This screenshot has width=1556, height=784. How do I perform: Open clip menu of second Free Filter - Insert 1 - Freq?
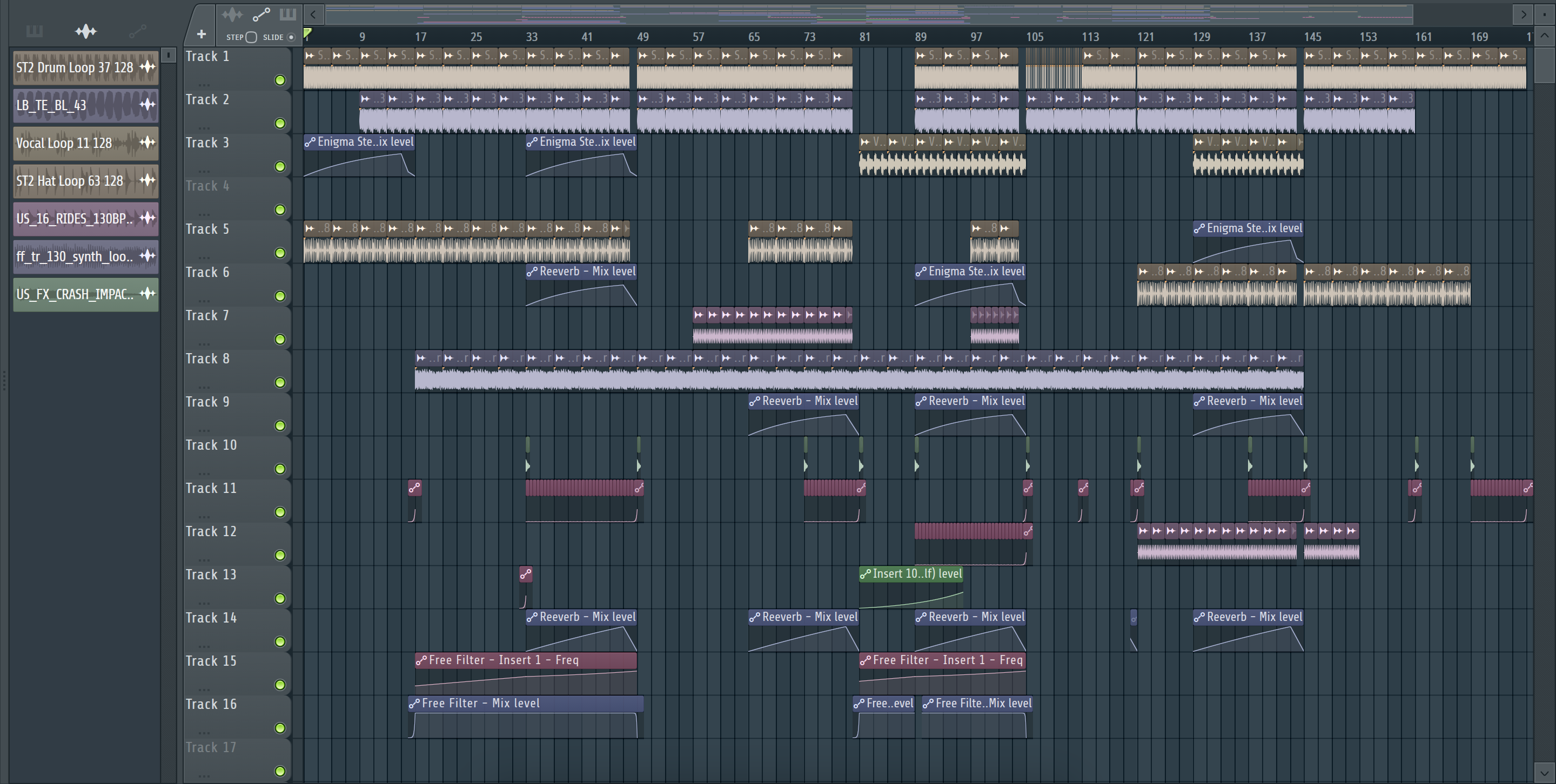pyautogui.click(x=866, y=661)
